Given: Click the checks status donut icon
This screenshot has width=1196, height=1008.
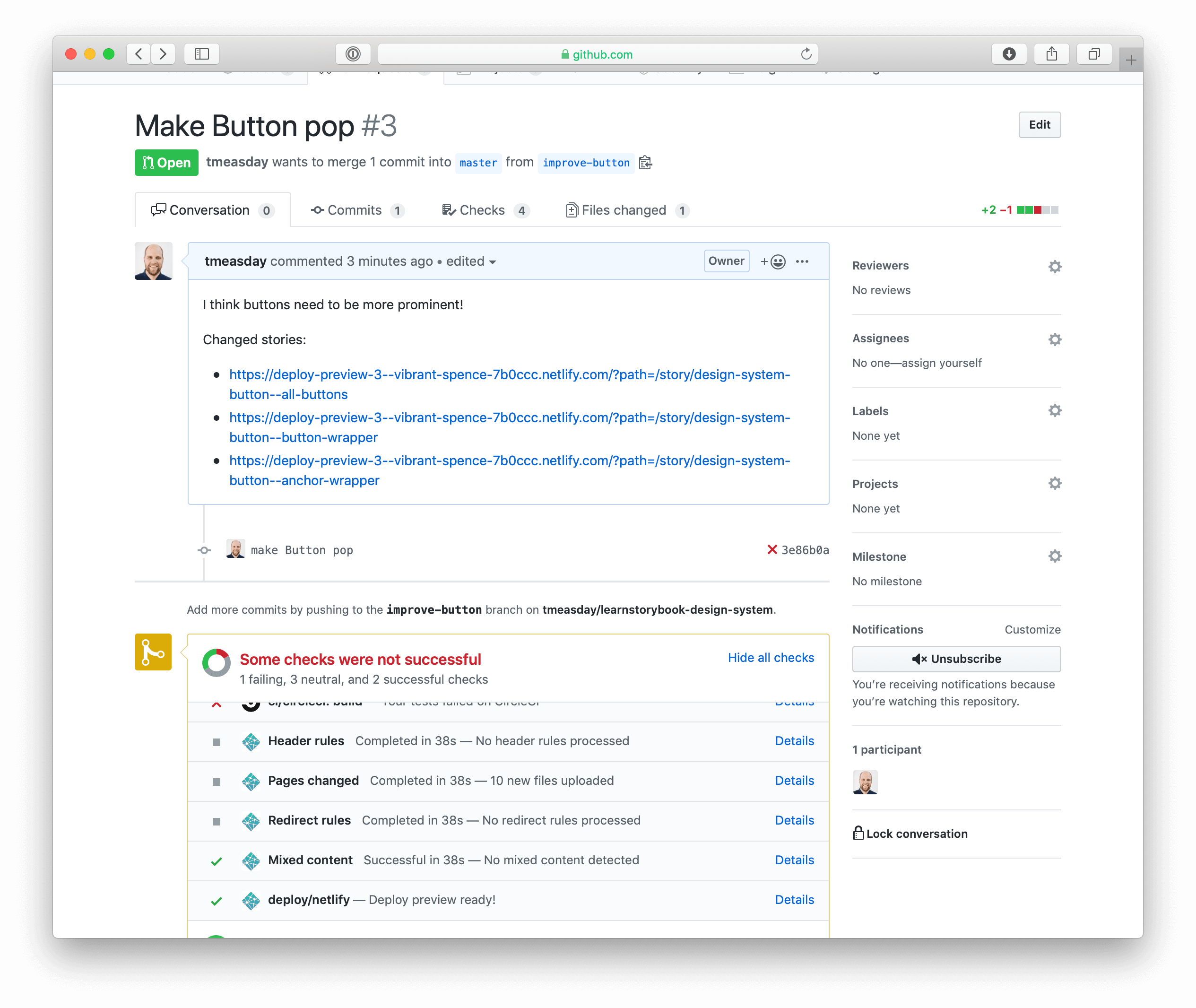Looking at the screenshot, I should (x=217, y=663).
